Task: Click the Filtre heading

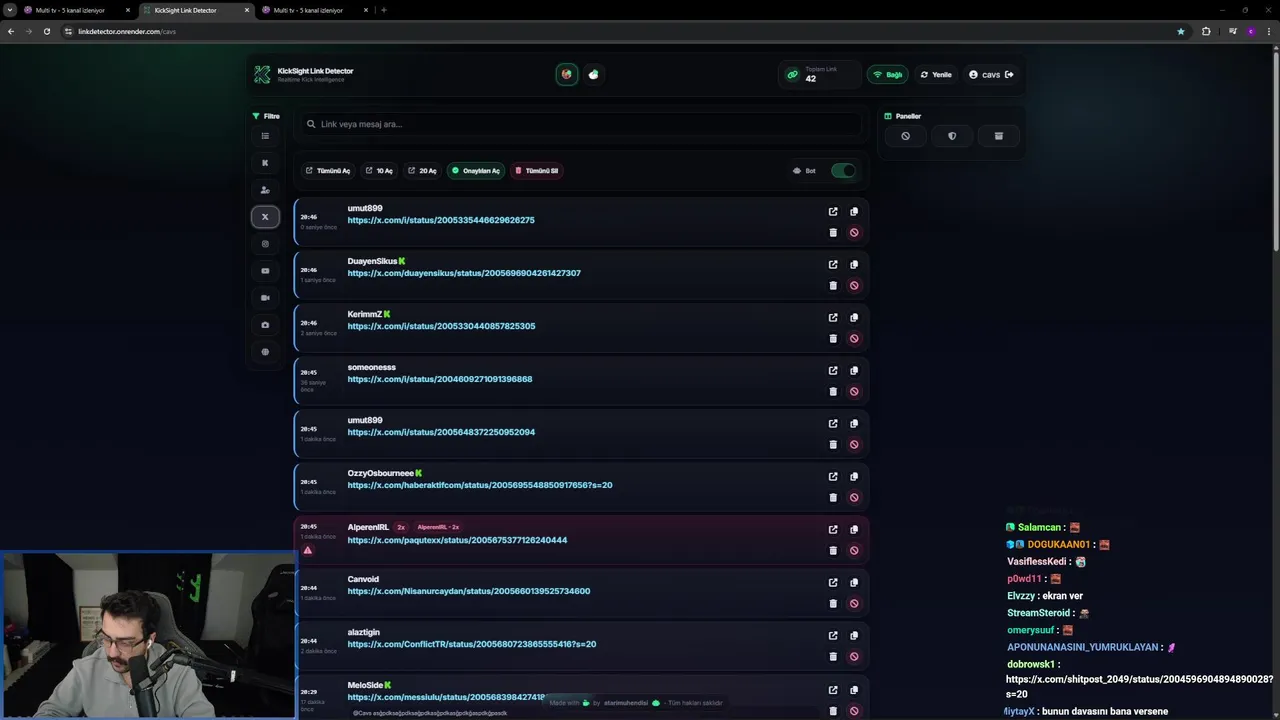Action: [266, 116]
